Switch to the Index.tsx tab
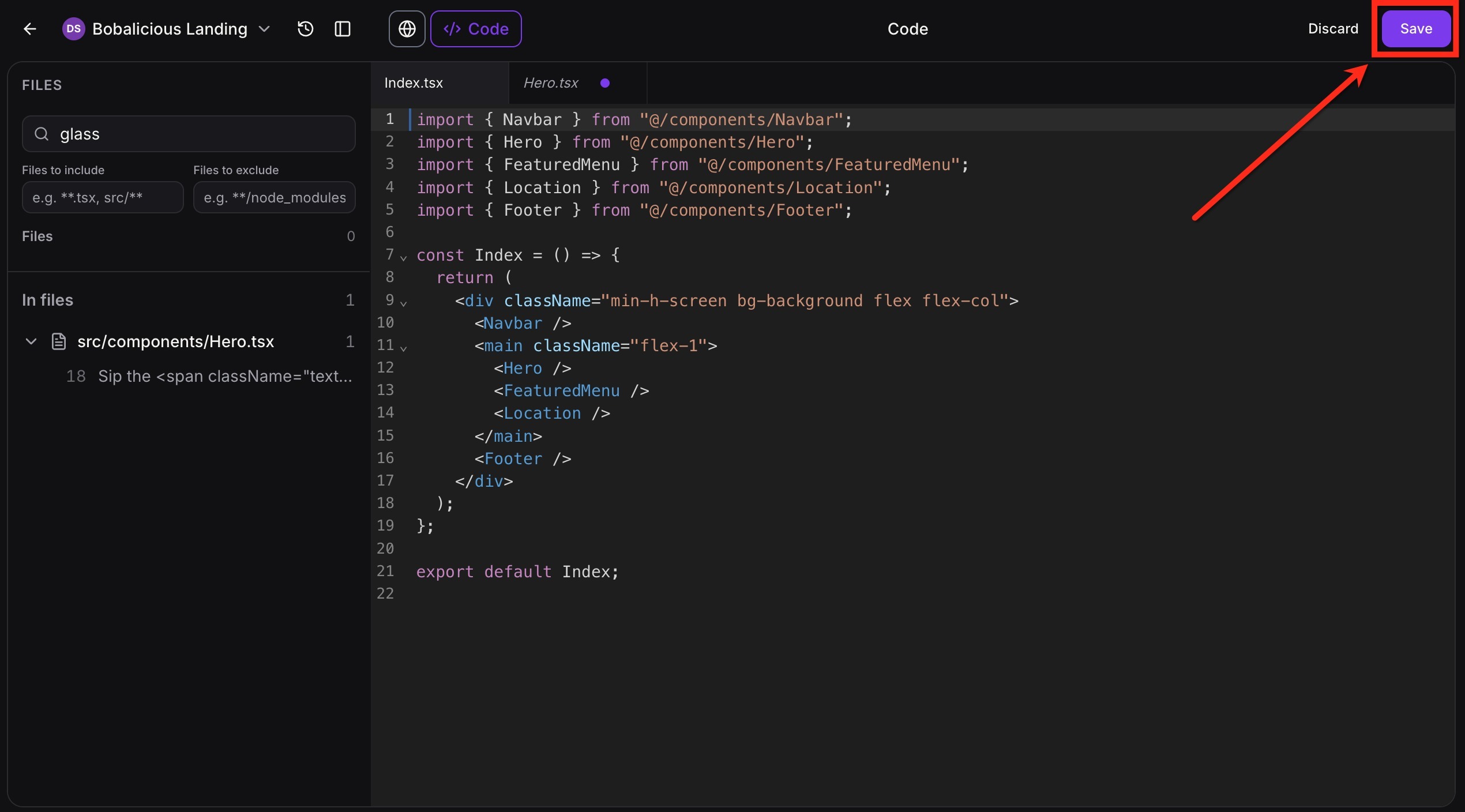This screenshot has width=1465, height=812. (414, 83)
